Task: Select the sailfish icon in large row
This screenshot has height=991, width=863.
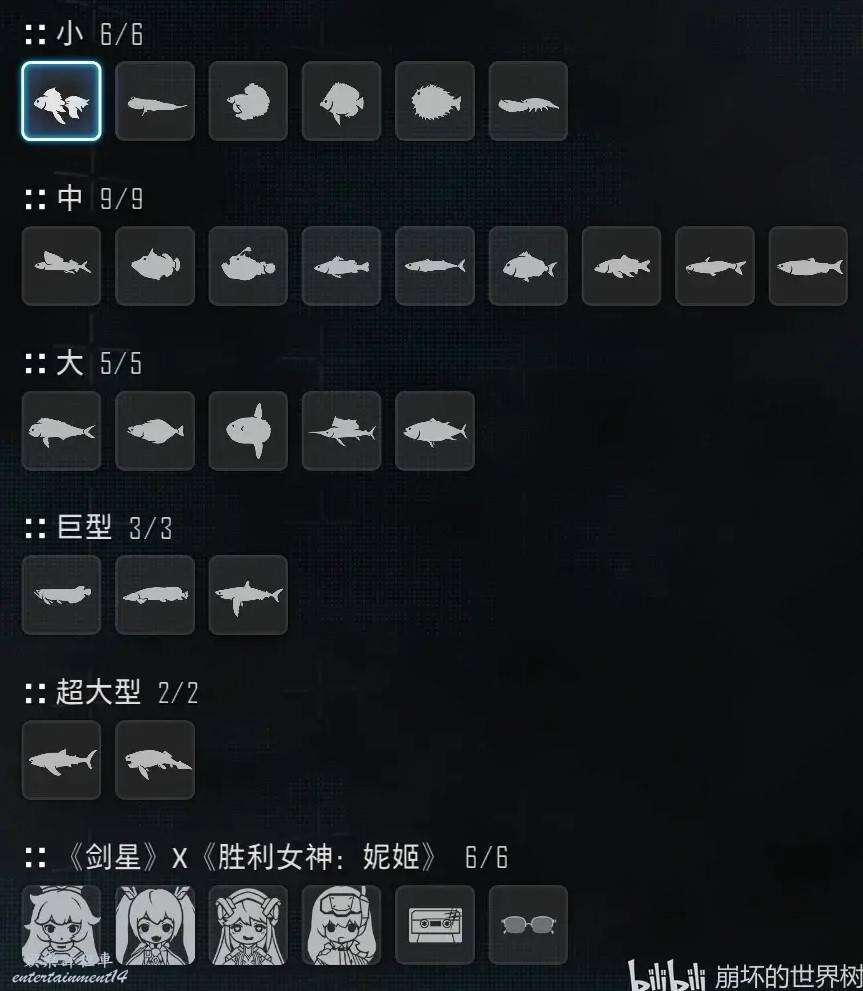Action: pyautogui.click(x=341, y=430)
